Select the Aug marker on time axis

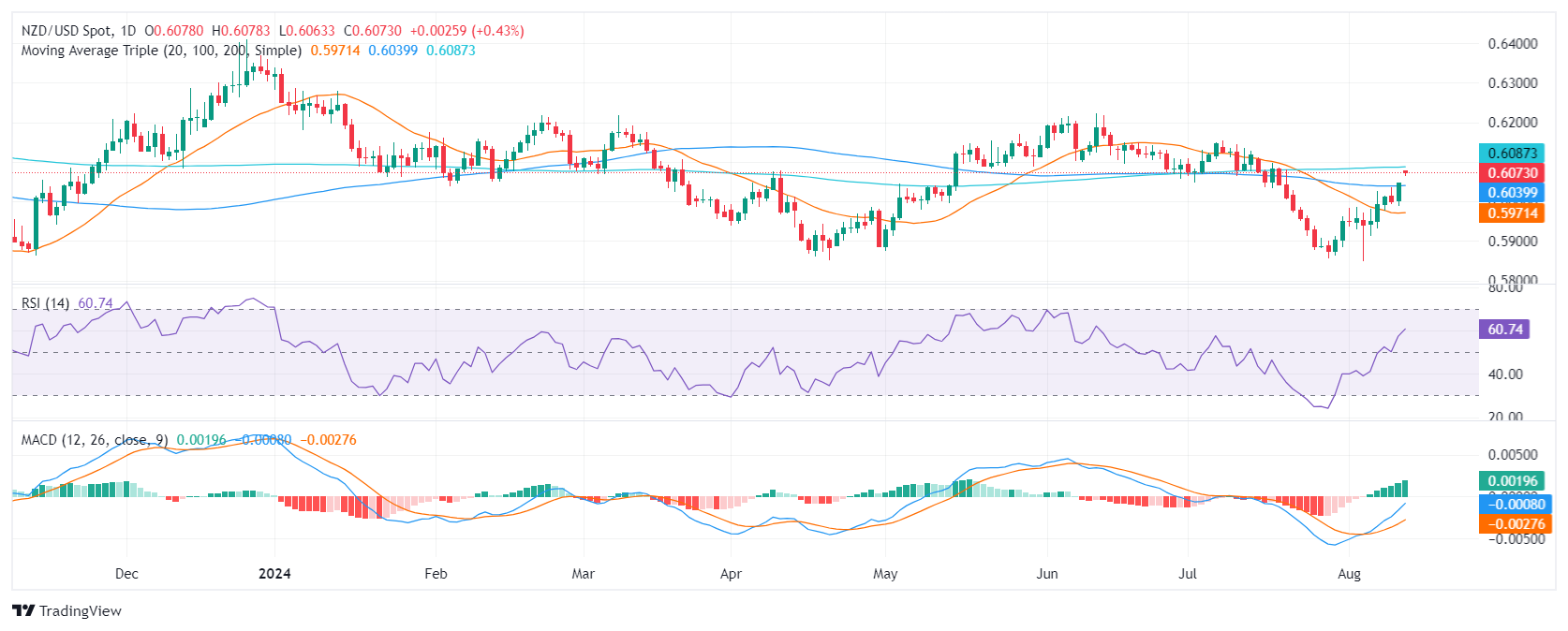(1349, 574)
